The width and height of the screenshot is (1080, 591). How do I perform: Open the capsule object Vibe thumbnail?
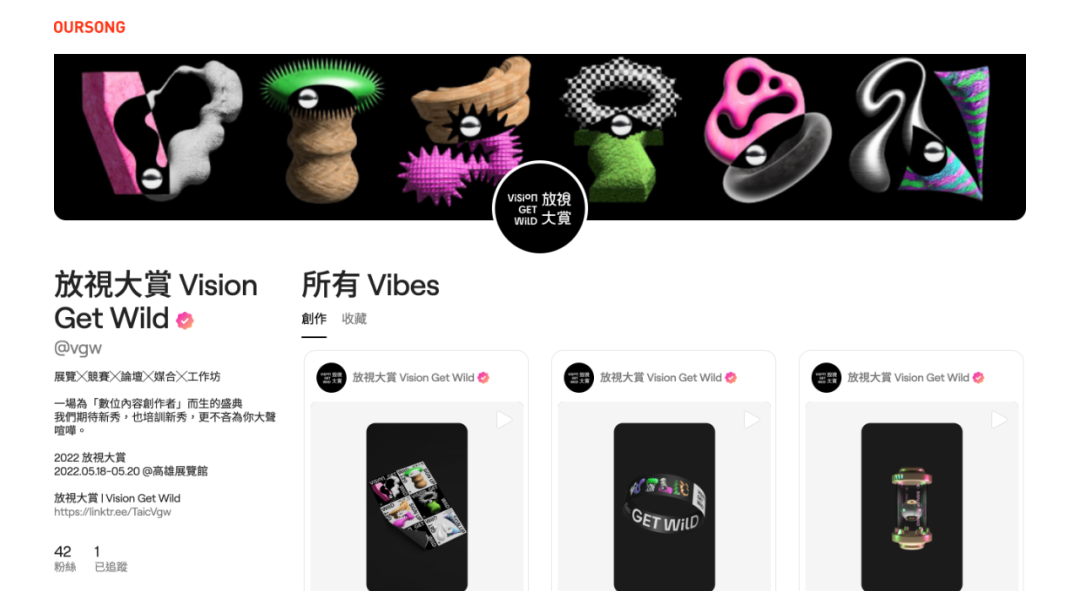click(x=911, y=506)
